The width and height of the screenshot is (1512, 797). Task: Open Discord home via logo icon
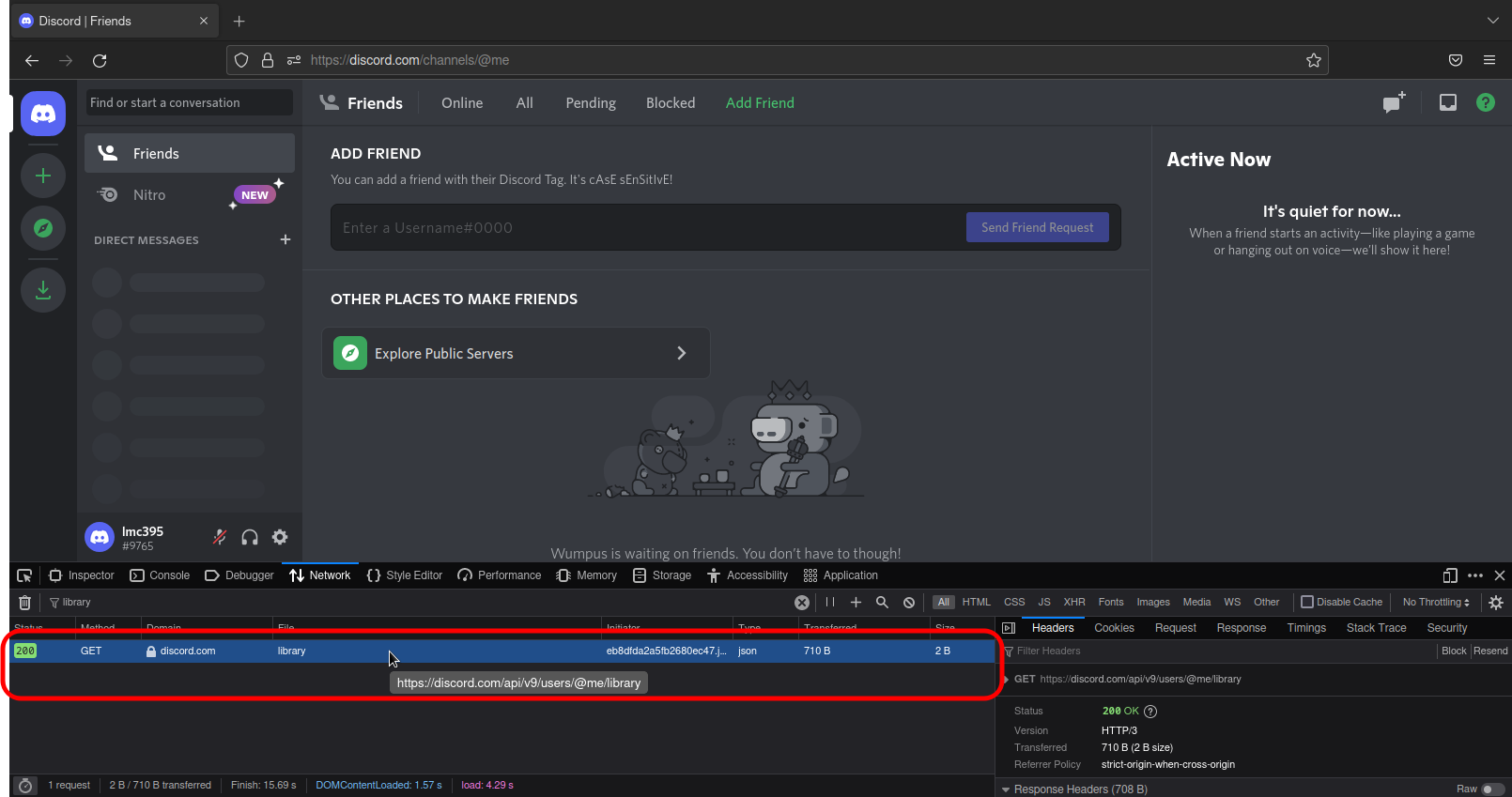pos(43,114)
